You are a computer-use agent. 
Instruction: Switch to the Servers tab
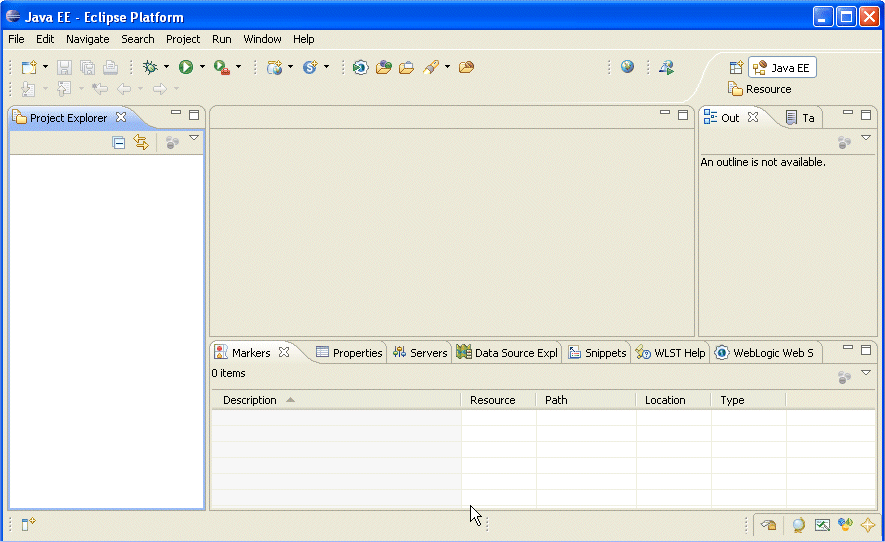420,353
